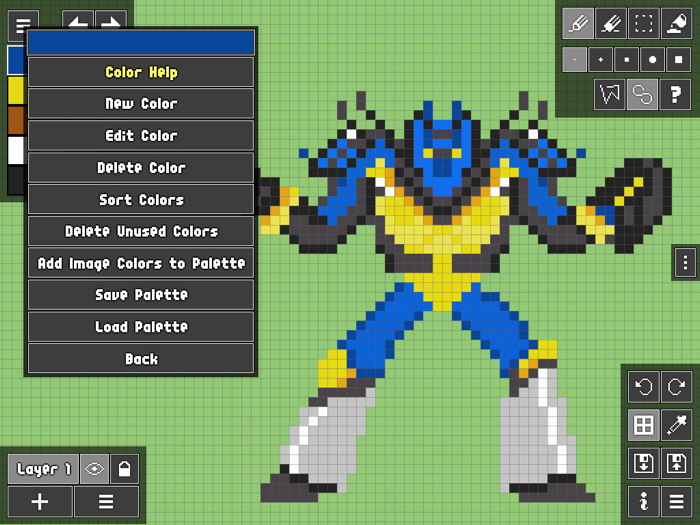Redo the last undone action
Screen dimensions: 700x525
click(676, 387)
